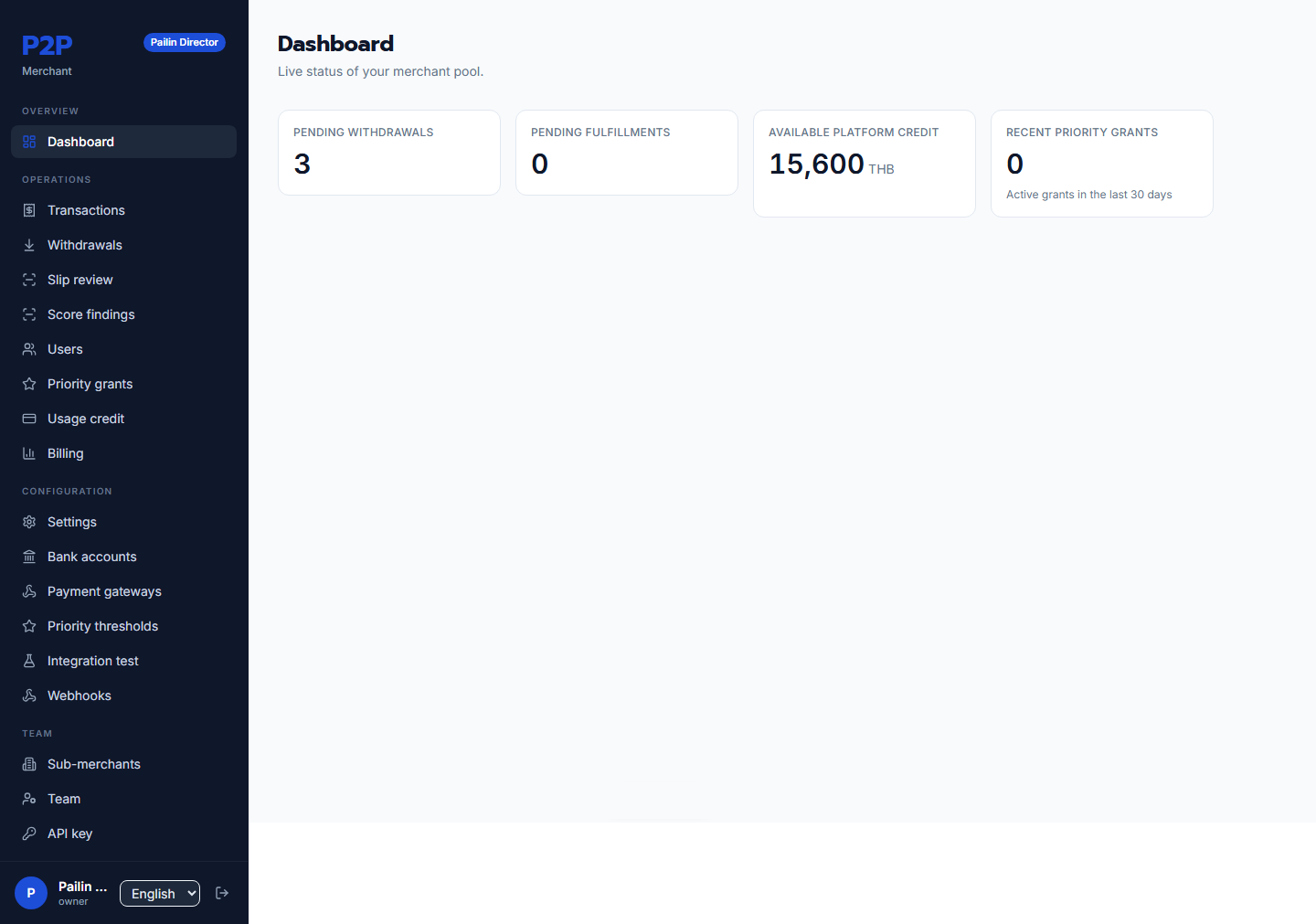This screenshot has width=1316, height=924.
Task: Click the API key icon
Action: tap(29, 834)
